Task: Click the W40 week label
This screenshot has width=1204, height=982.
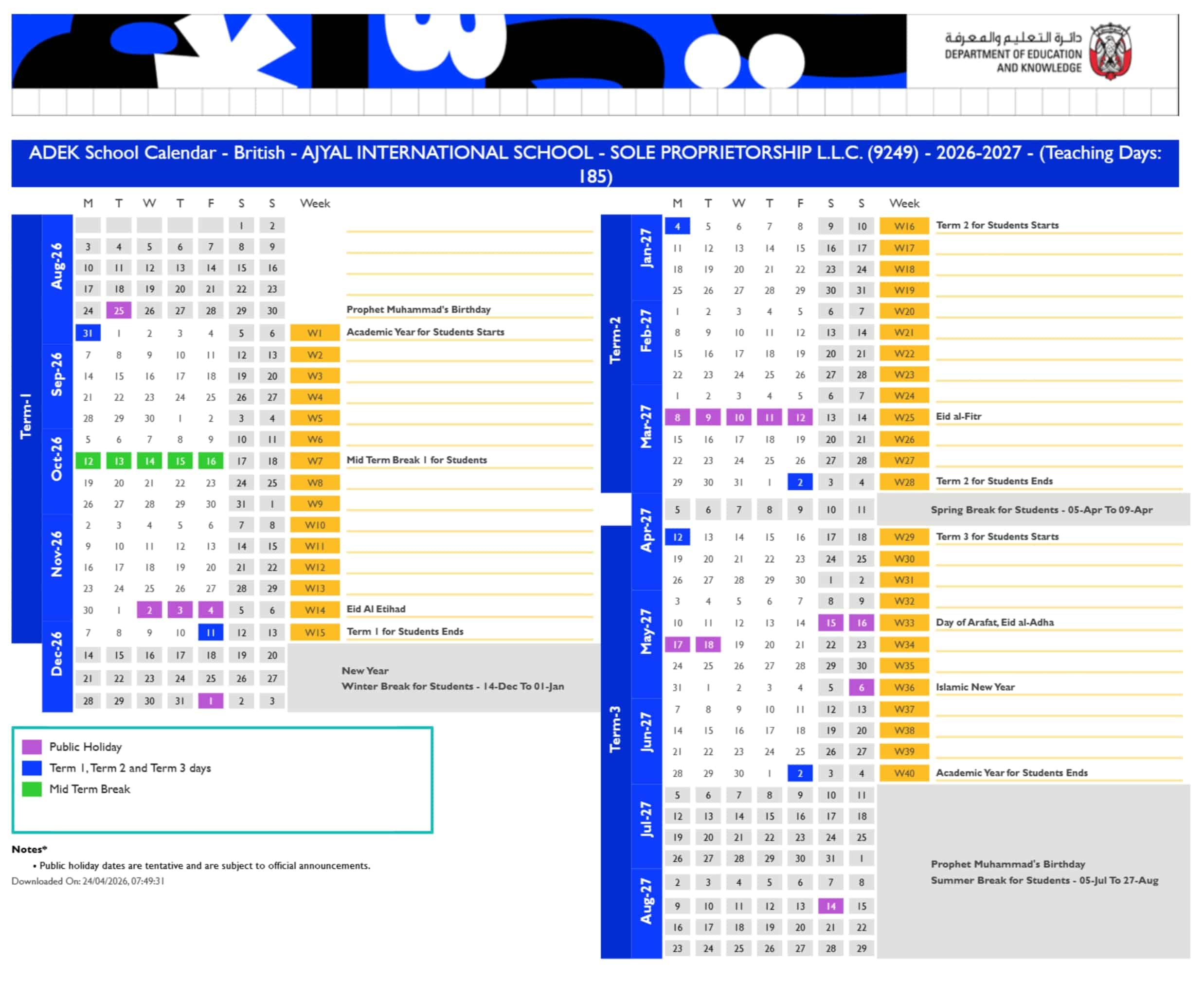Action: 904,773
